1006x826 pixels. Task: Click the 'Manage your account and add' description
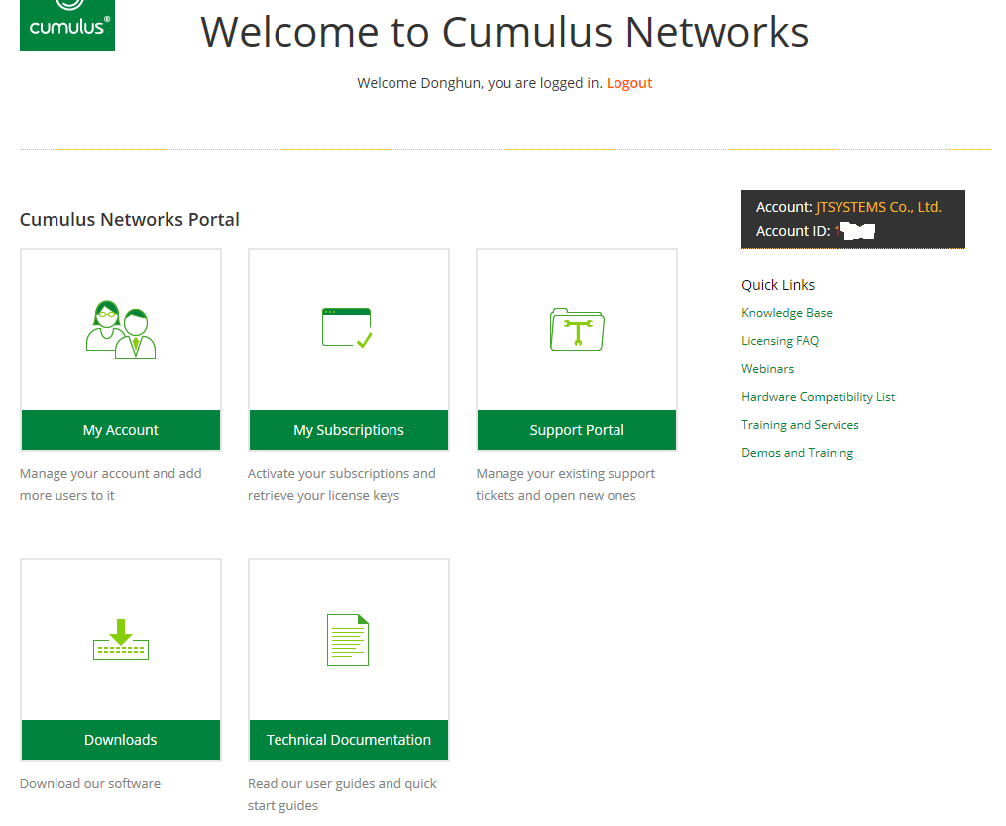(x=110, y=485)
